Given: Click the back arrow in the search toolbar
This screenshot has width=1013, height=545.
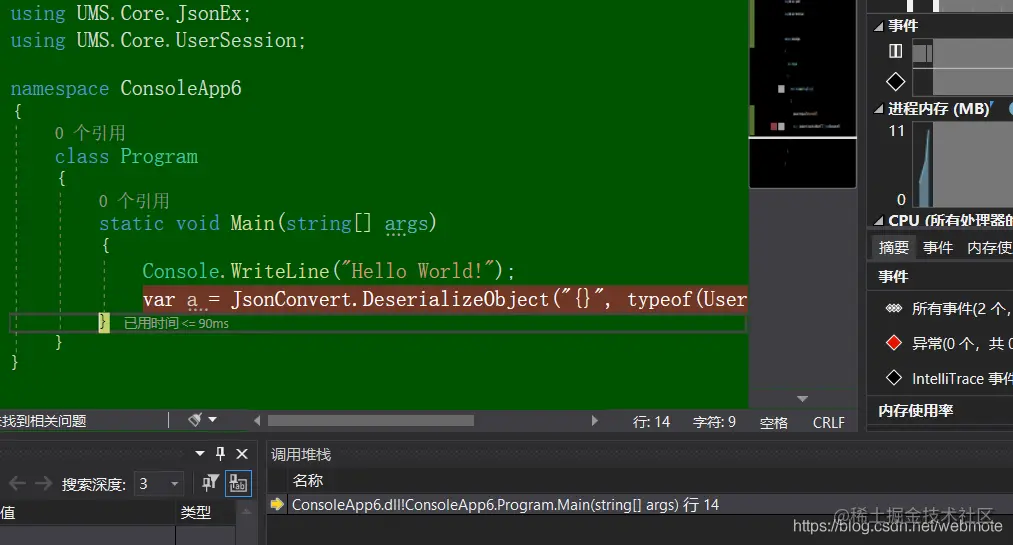Looking at the screenshot, I should [x=17, y=484].
